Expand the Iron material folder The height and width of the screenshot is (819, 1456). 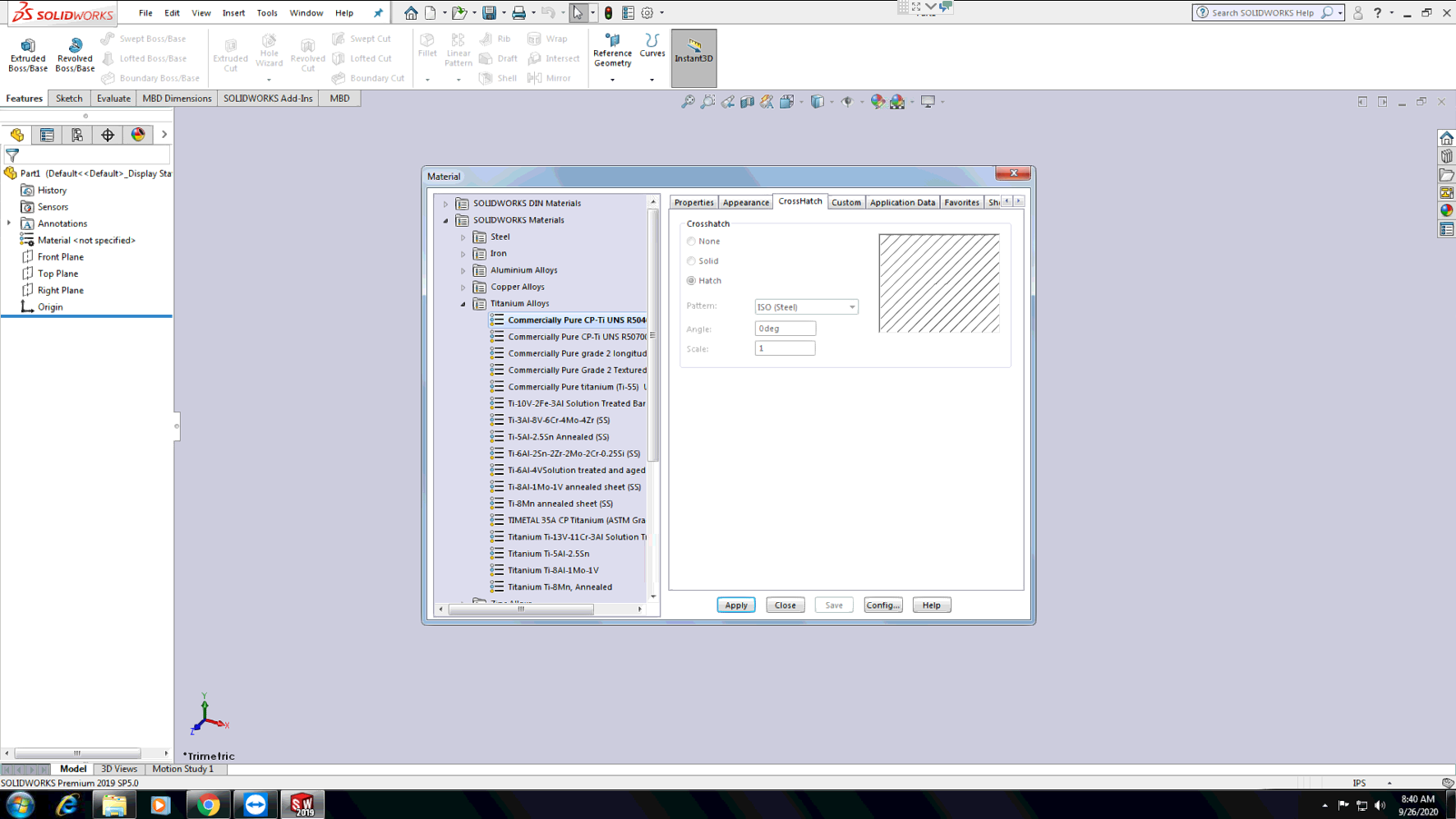(463, 254)
